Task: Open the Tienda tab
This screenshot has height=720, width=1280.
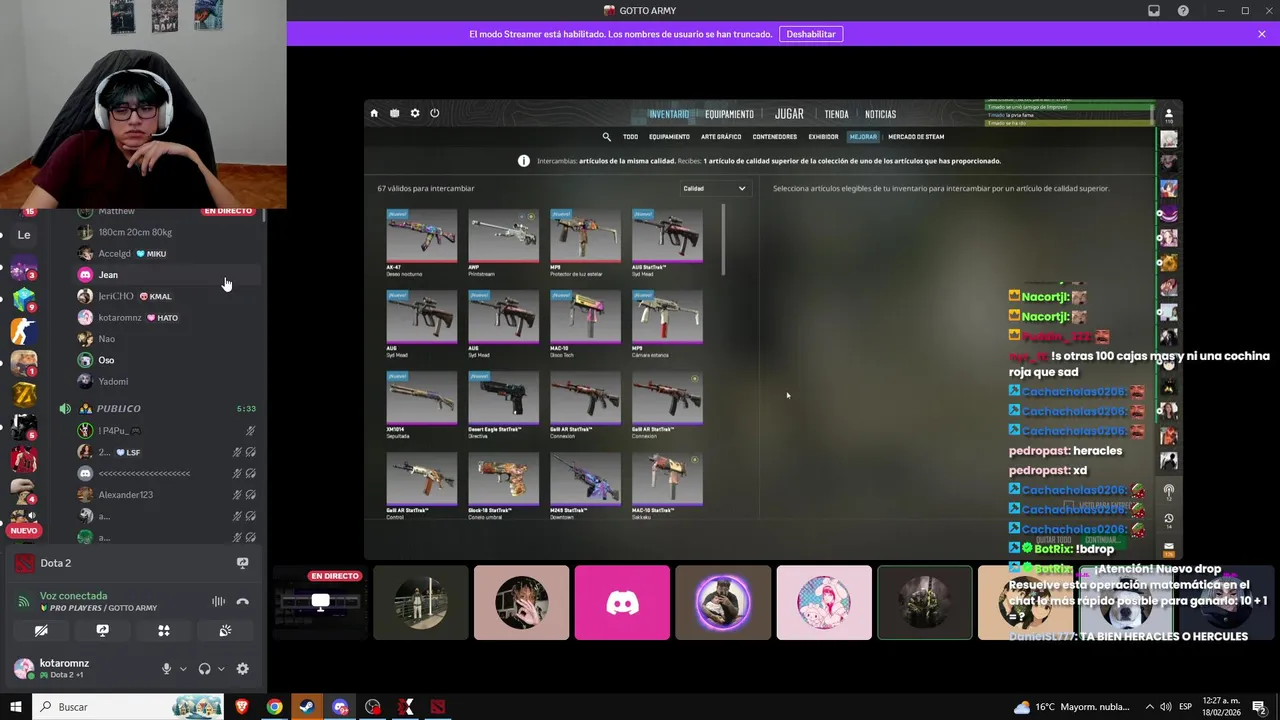Action: [x=836, y=114]
